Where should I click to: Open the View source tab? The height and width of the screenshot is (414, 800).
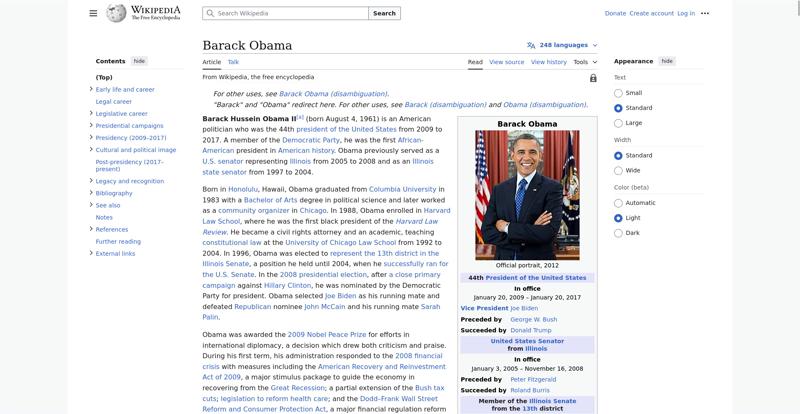pyautogui.click(x=506, y=62)
